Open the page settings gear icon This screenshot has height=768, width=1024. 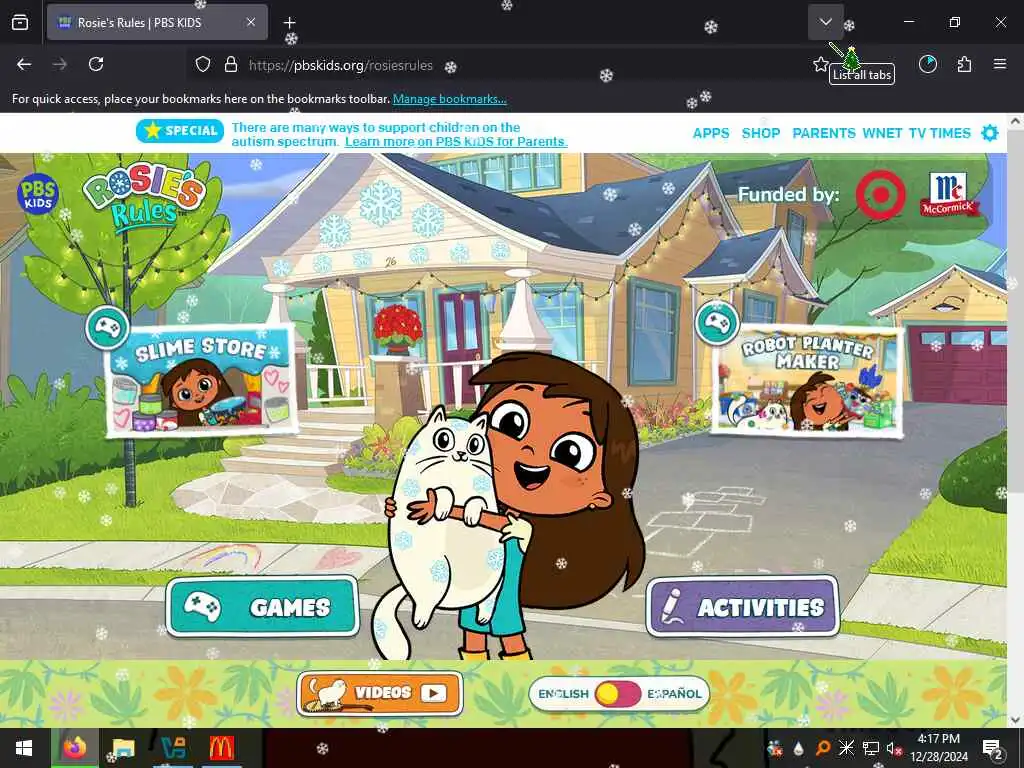[x=990, y=133]
